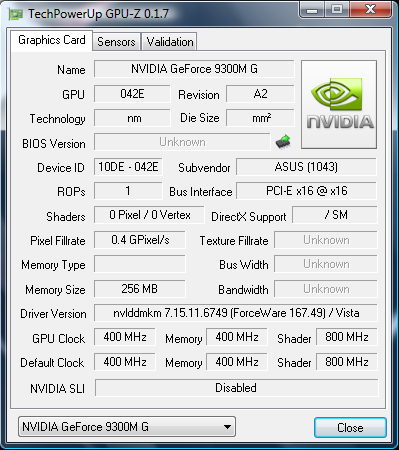The width and height of the screenshot is (399, 450).
Task: Click the GPU-Z title bar app icon
Action: (x=16, y=14)
